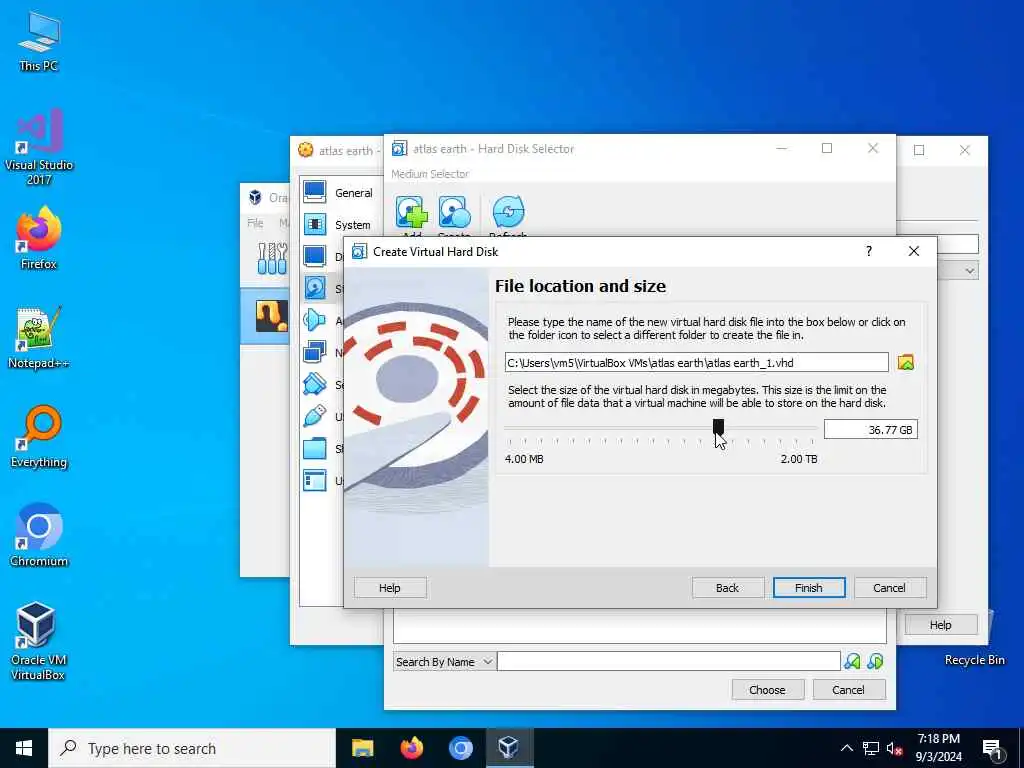Click the Audio speaker icon in settings sidebar
The width and height of the screenshot is (1024, 768).
point(315,320)
